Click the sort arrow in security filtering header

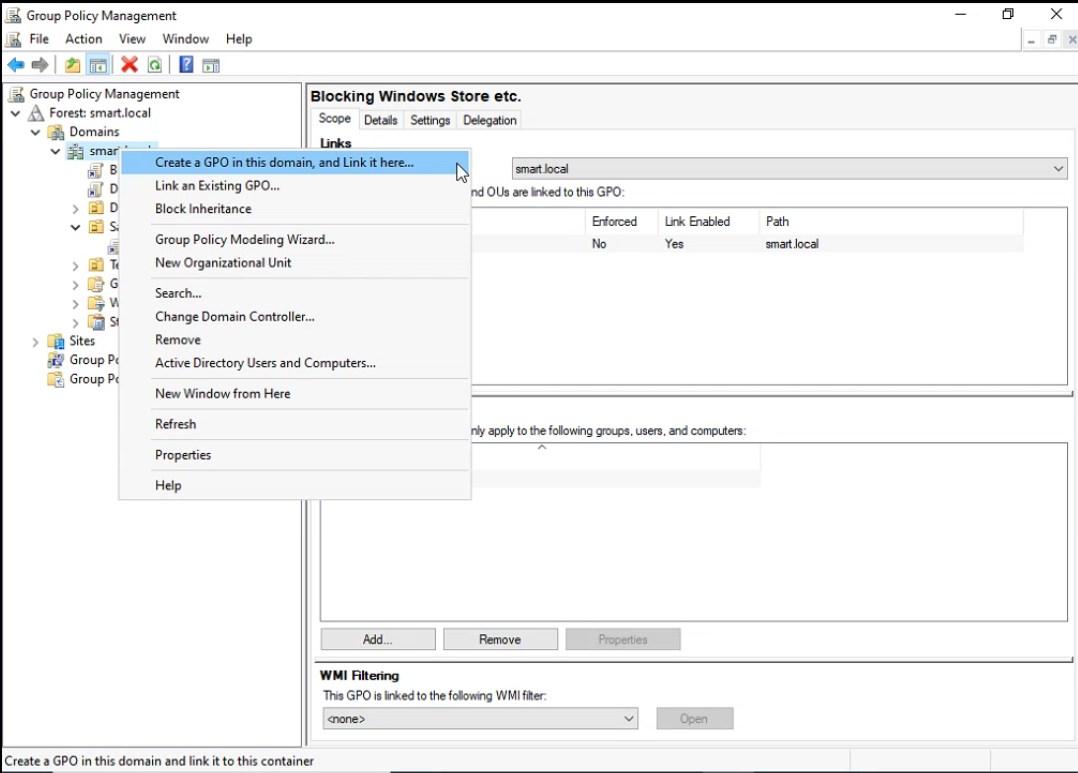(542, 447)
